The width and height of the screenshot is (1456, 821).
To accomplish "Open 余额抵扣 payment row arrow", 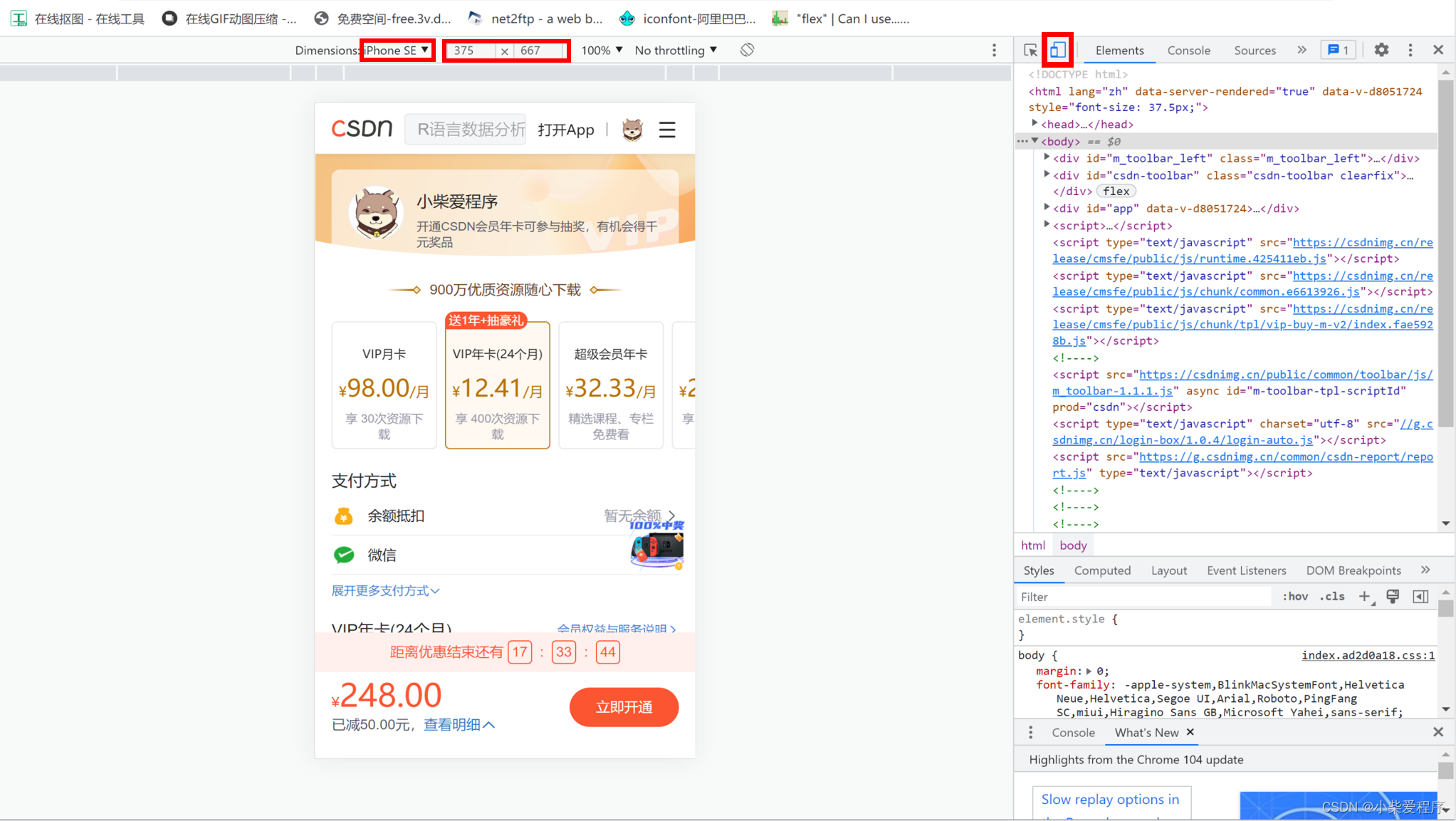I will pos(671,515).
